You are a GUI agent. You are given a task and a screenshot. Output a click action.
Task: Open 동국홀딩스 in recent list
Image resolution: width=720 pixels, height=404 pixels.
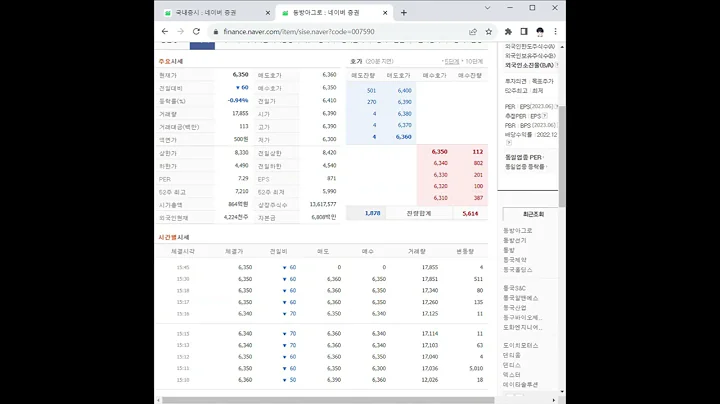tap(518, 269)
